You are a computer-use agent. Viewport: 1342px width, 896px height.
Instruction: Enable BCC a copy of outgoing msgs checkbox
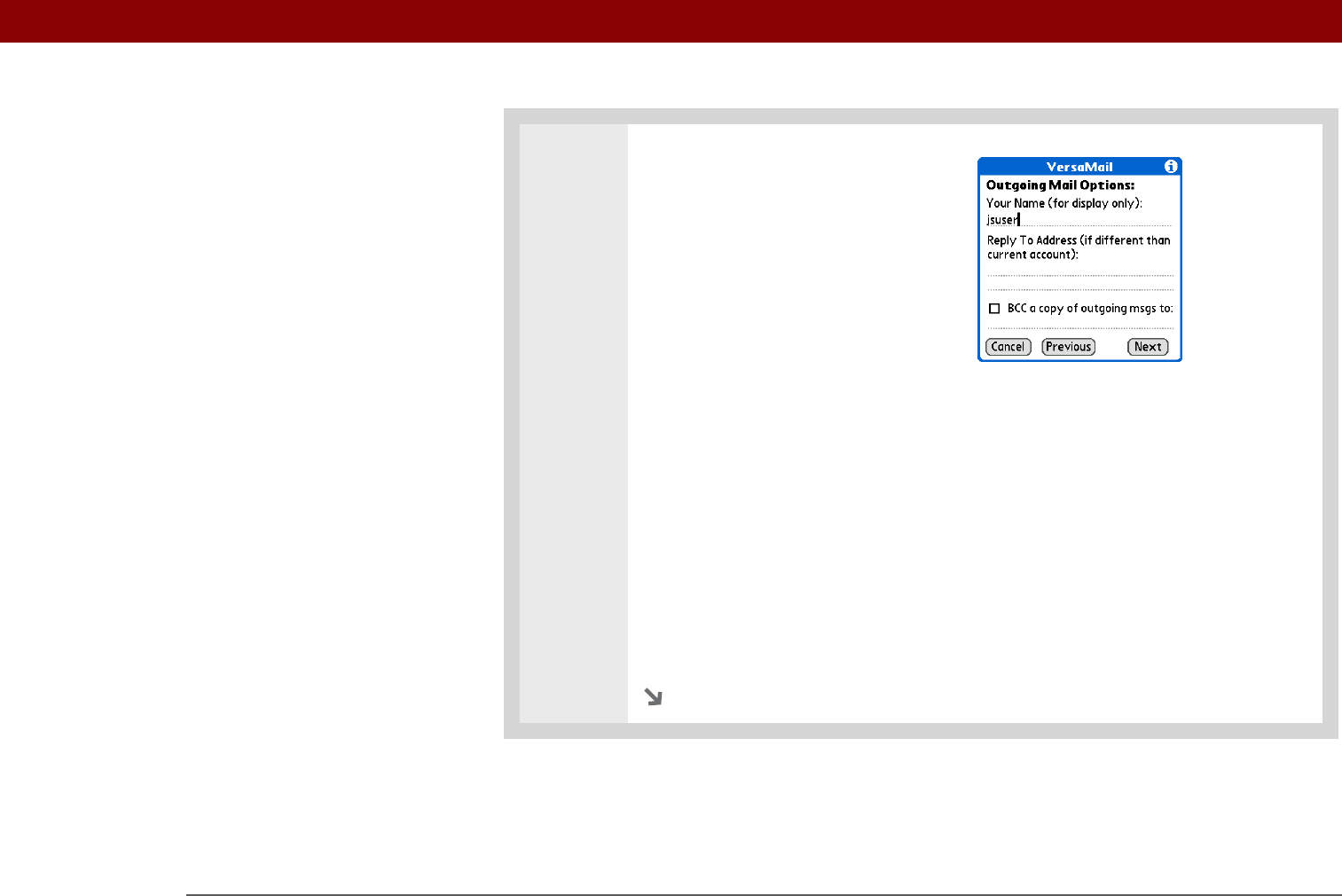coord(994,309)
